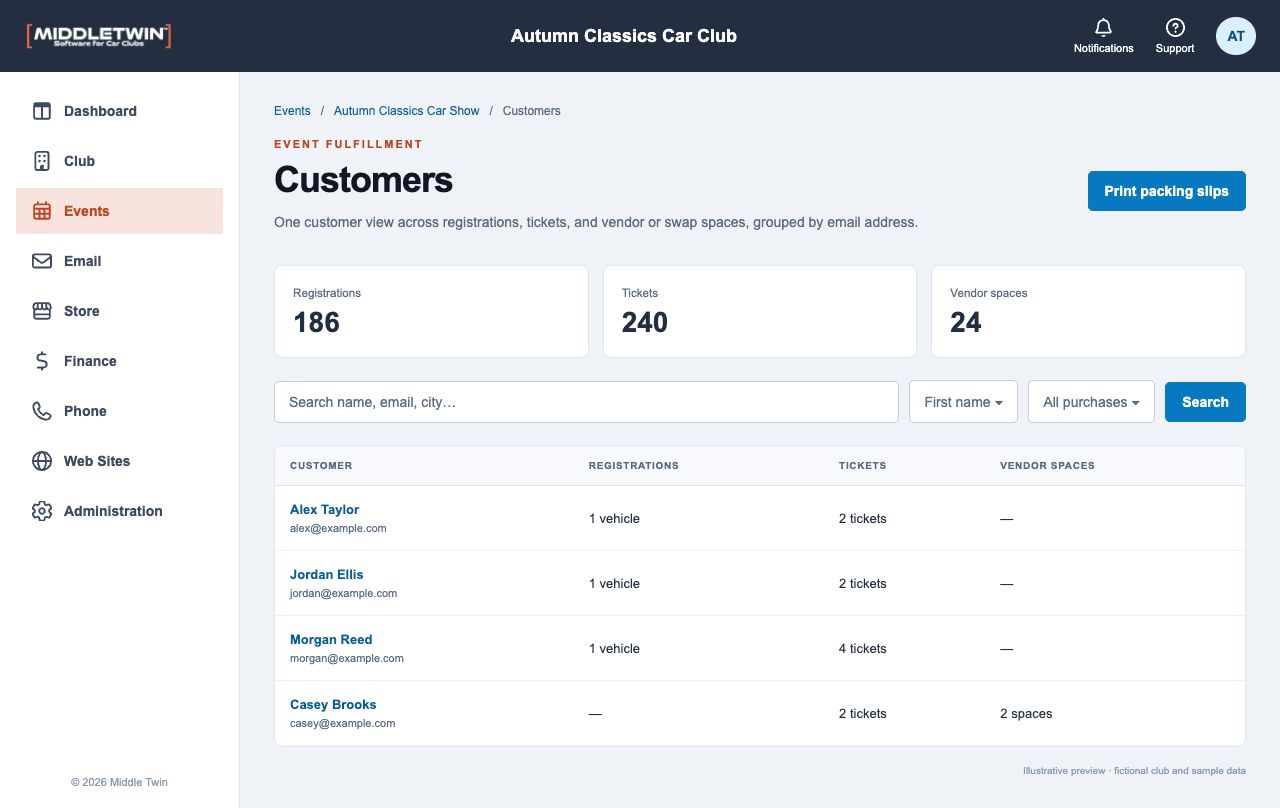Click alex@example.com email text
Image resolution: width=1280 pixels, height=808 pixels.
tap(338, 528)
